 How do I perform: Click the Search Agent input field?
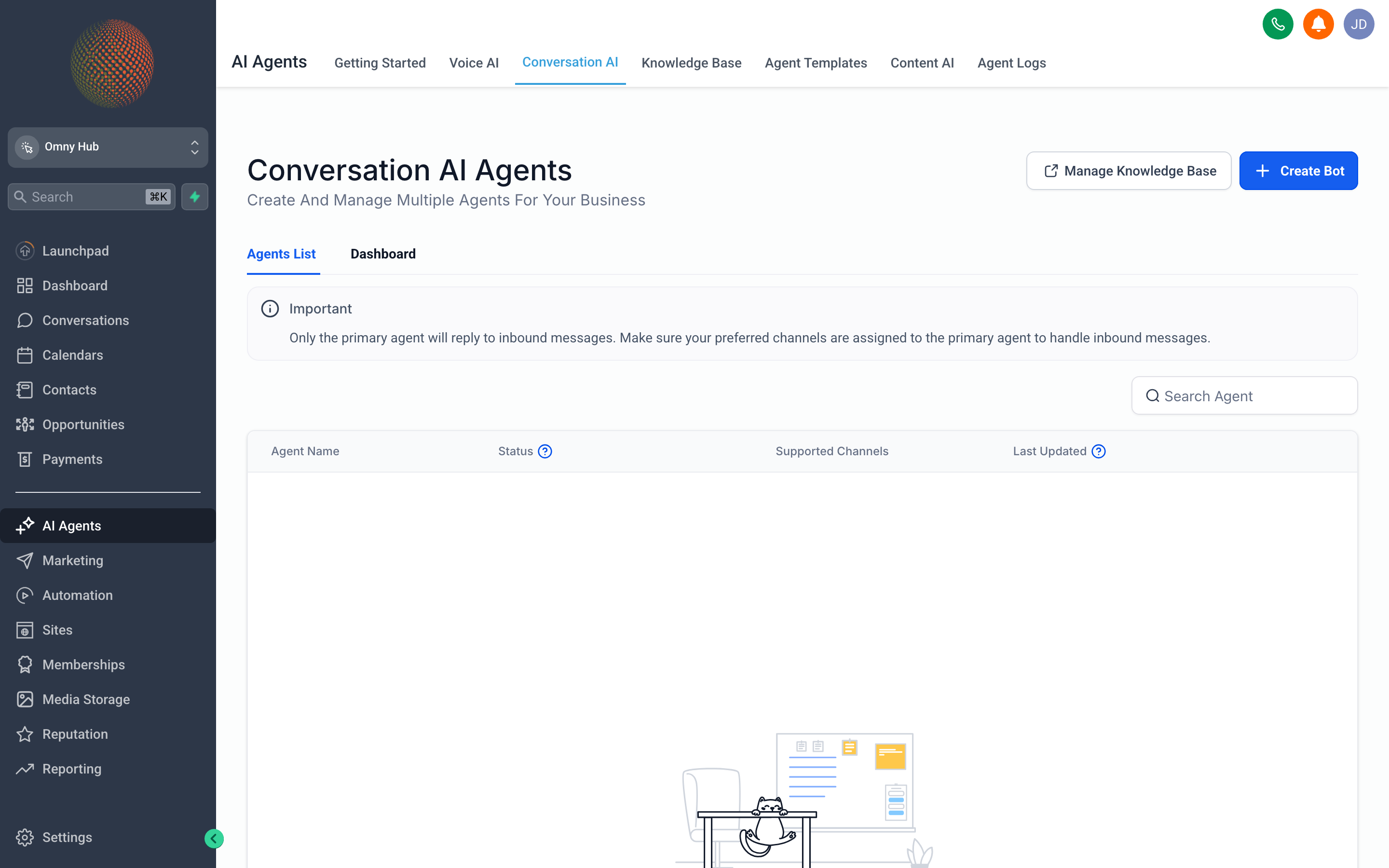point(1244,395)
